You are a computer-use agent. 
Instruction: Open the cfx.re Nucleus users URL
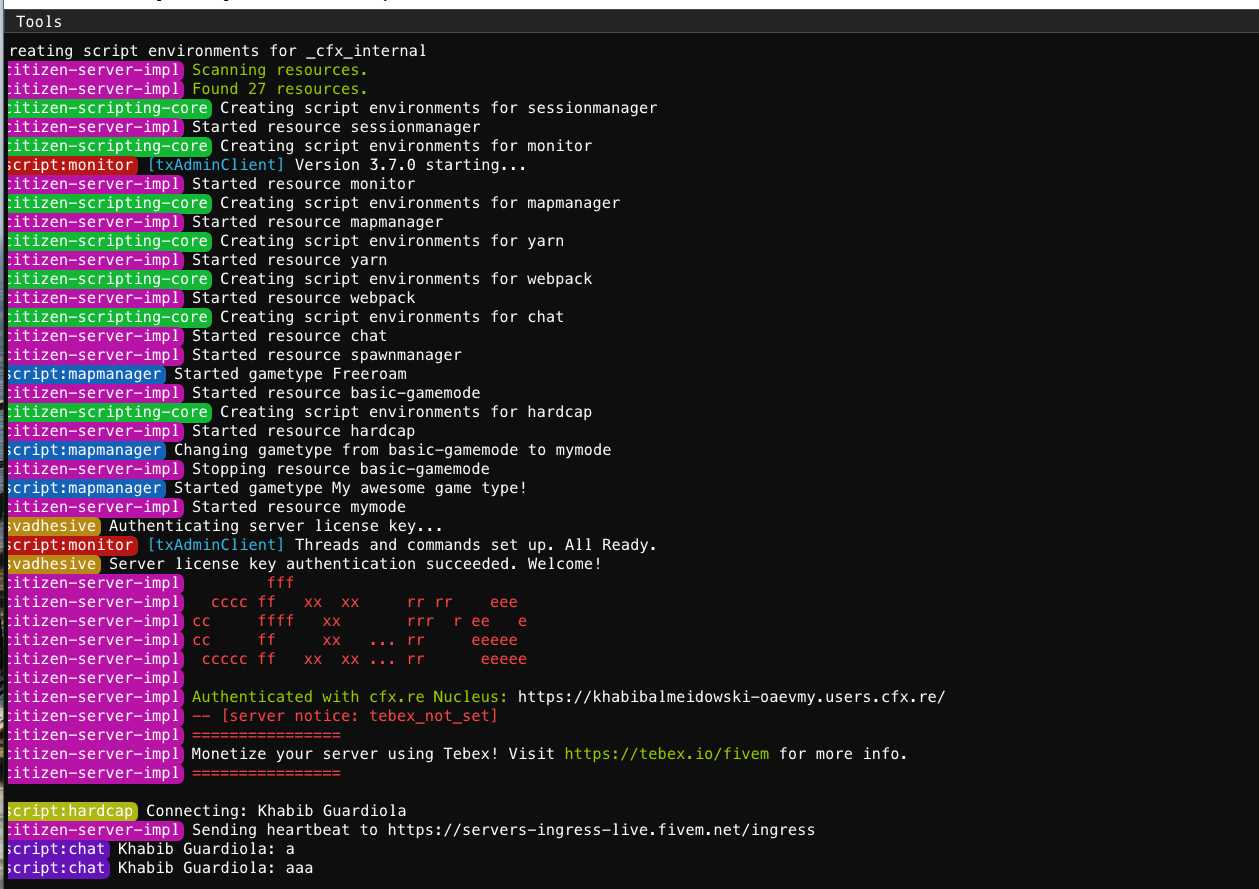(x=730, y=697)
